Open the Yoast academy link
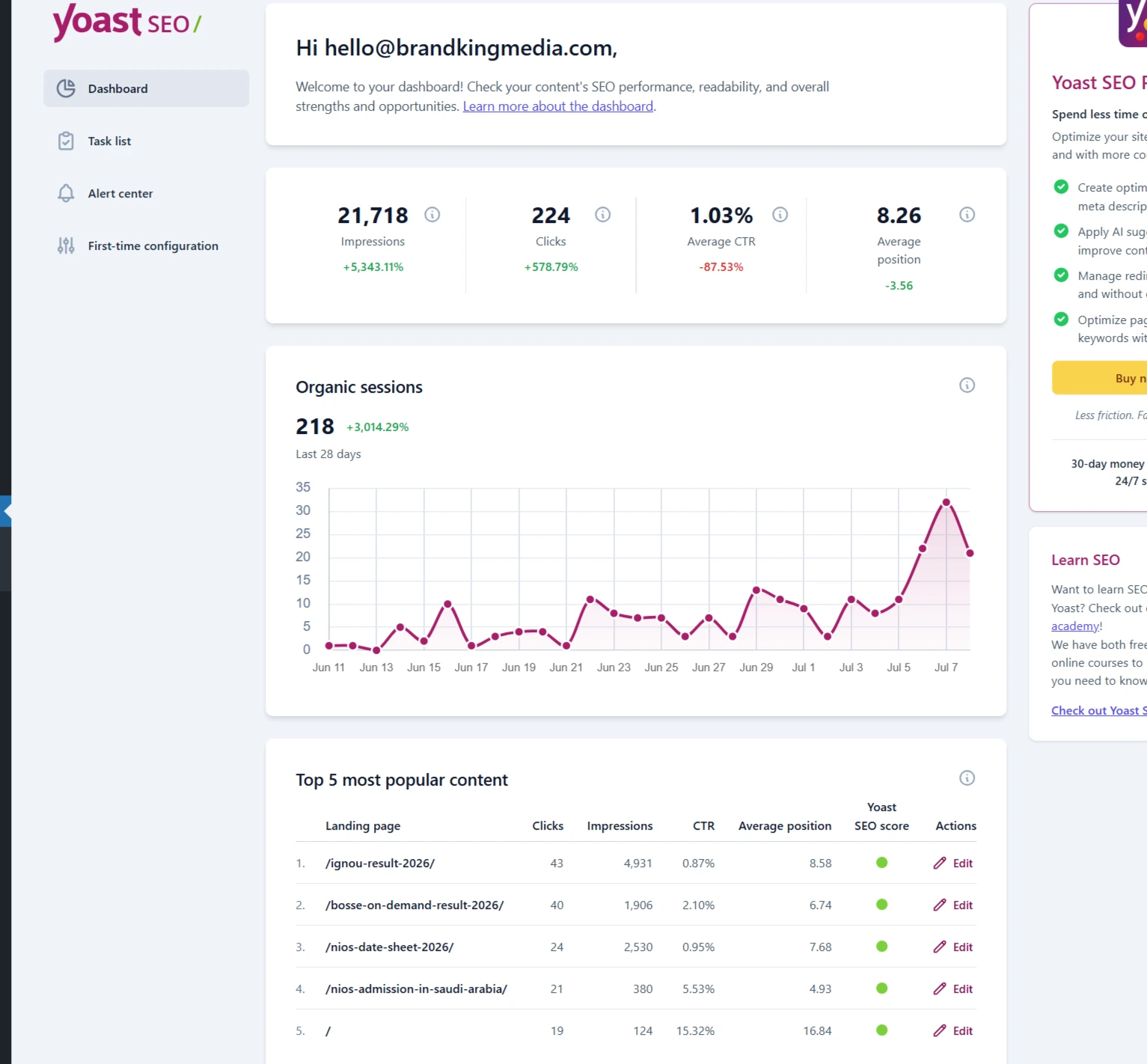This screenshot has width=1147, height=1064. [1076, 626]
